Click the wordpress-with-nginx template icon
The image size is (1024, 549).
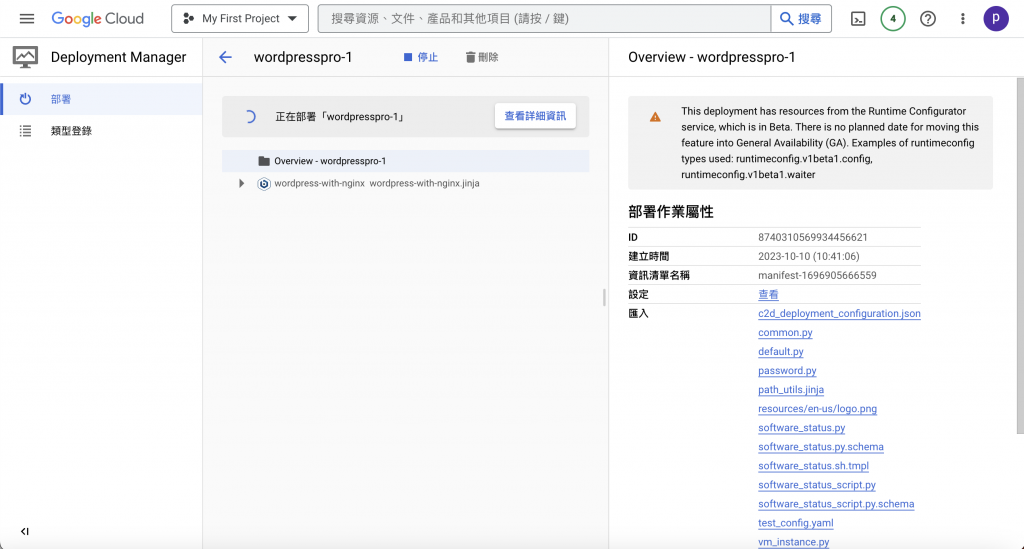coord(264,183)
